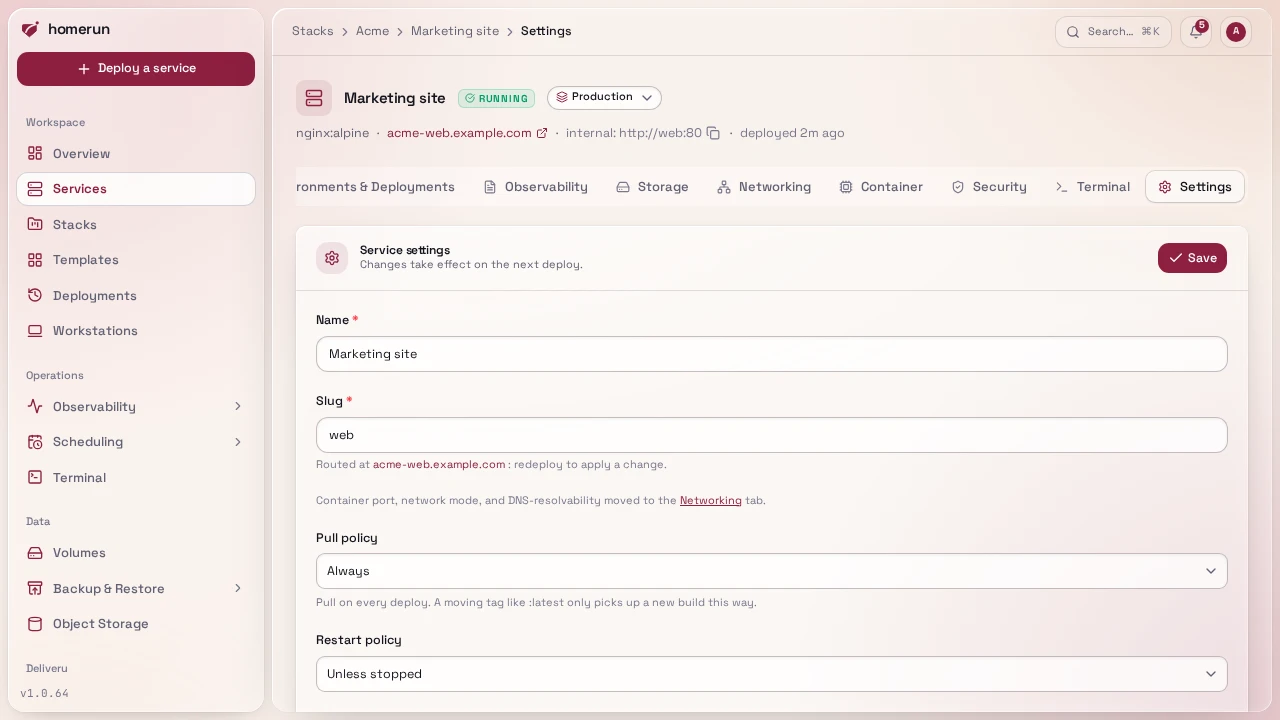Open the user avatar menu

[x=1236, y=32]
